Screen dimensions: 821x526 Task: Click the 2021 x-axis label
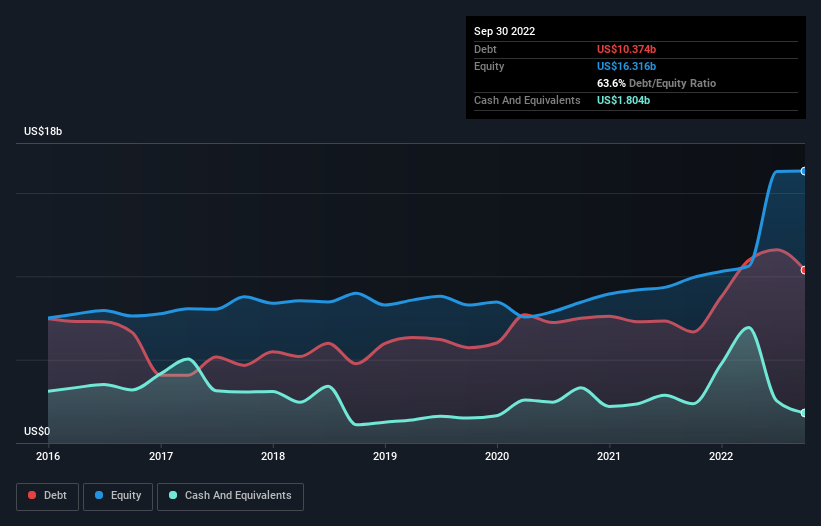pos(609,456)
